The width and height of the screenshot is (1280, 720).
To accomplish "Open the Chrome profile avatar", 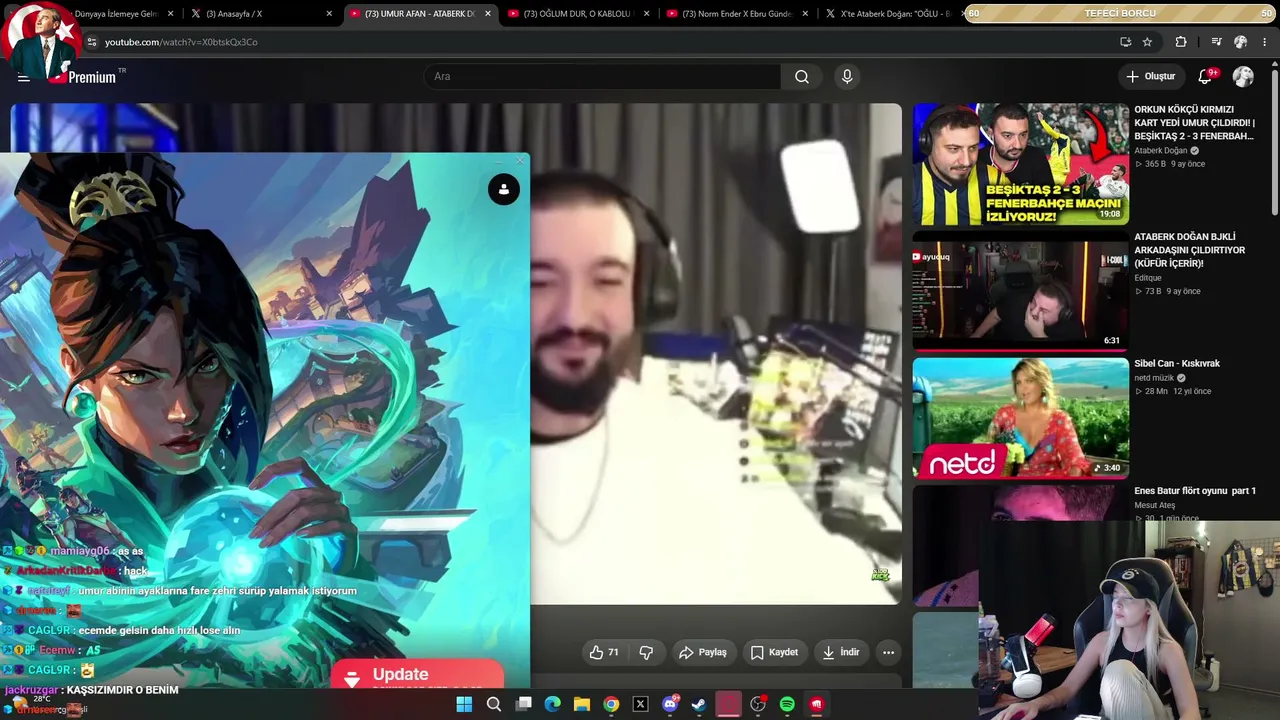I will click(1240, 42).
